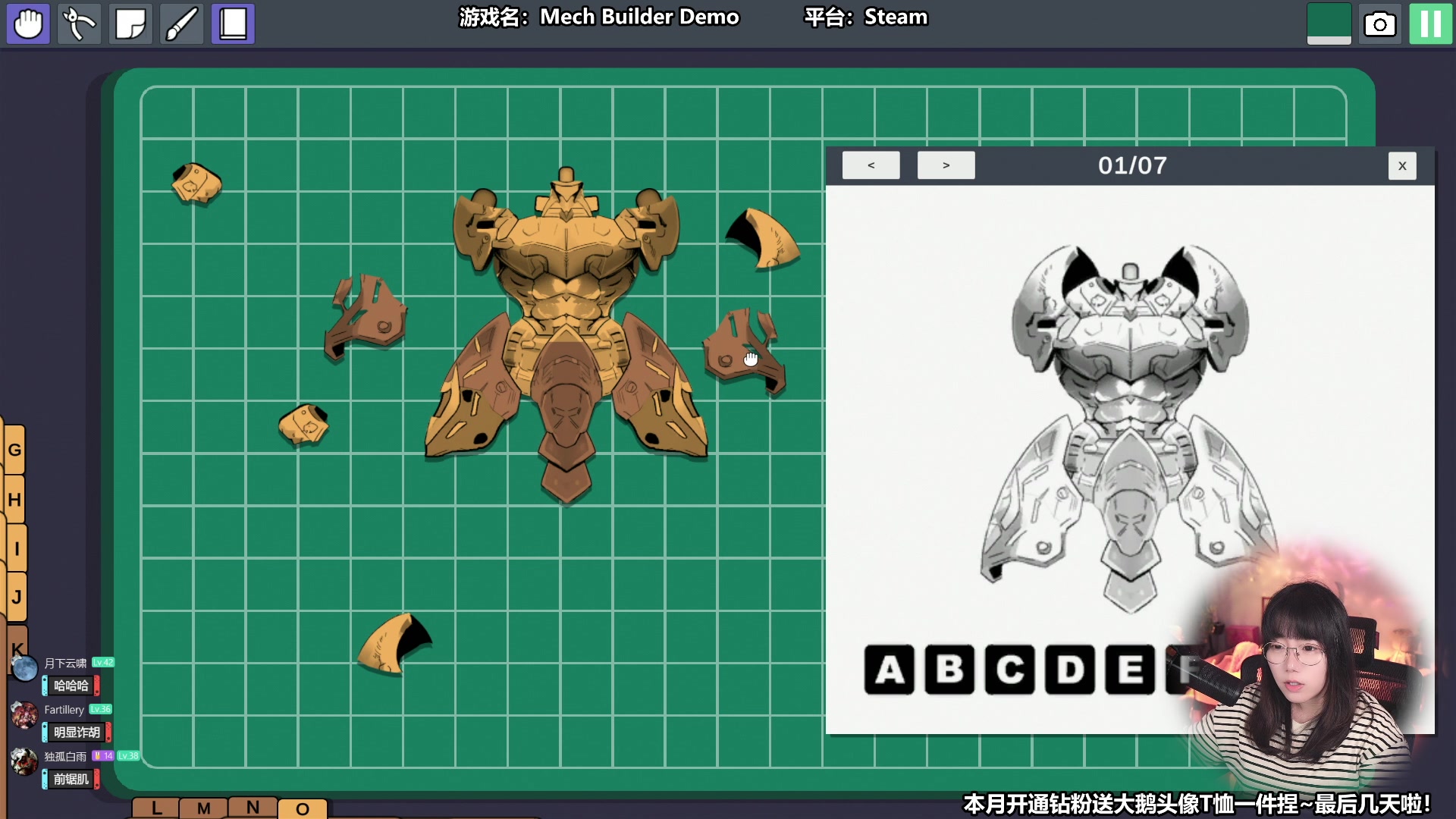The width and height of the screenshot is (1456, 819).
Task: Select the highlighted O runner tab
Action: click(302, 809)
